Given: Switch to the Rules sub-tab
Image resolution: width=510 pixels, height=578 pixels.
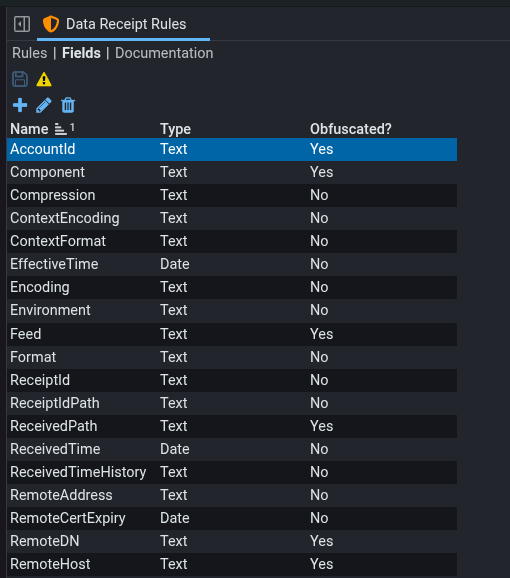Looking at the screenshot, I should coord(29,53).
